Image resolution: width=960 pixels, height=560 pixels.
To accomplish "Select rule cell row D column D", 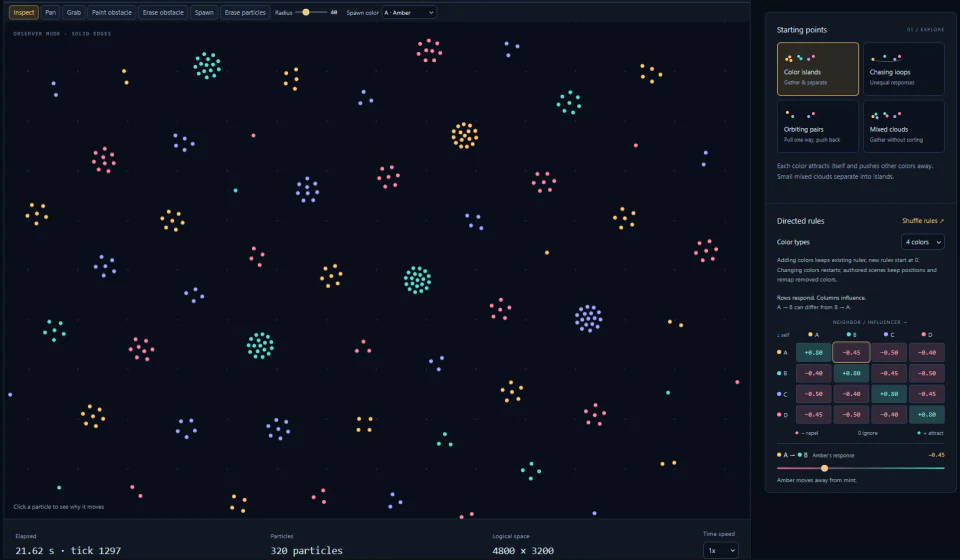I will pos(926,414).
